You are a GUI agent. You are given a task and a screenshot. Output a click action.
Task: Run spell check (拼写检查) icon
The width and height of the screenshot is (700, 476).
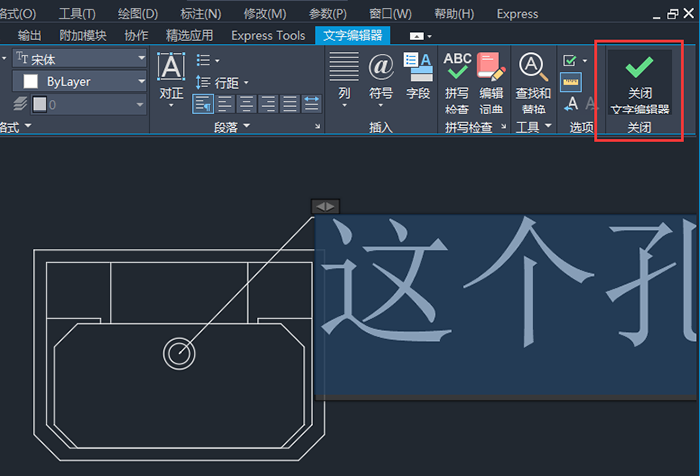pos(457,66)
